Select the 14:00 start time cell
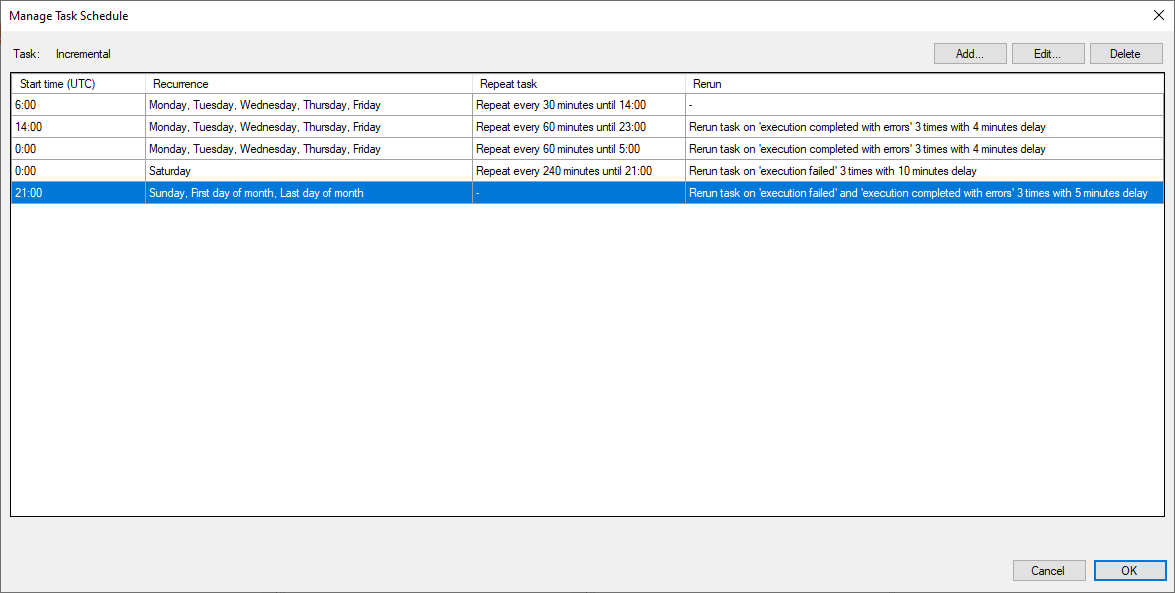 78,127
